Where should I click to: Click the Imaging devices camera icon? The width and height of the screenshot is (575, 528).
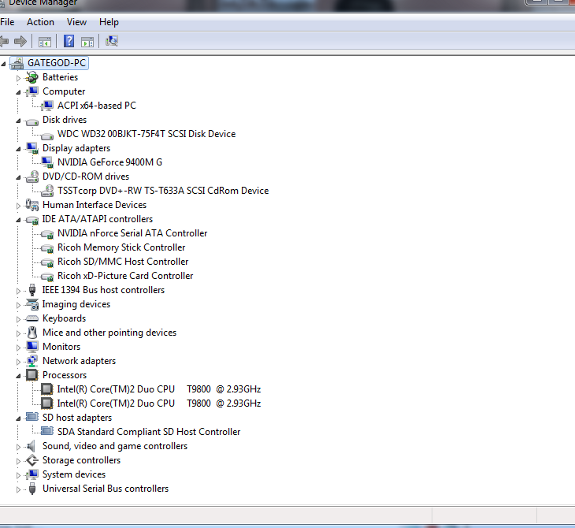[x=32, y=304]
